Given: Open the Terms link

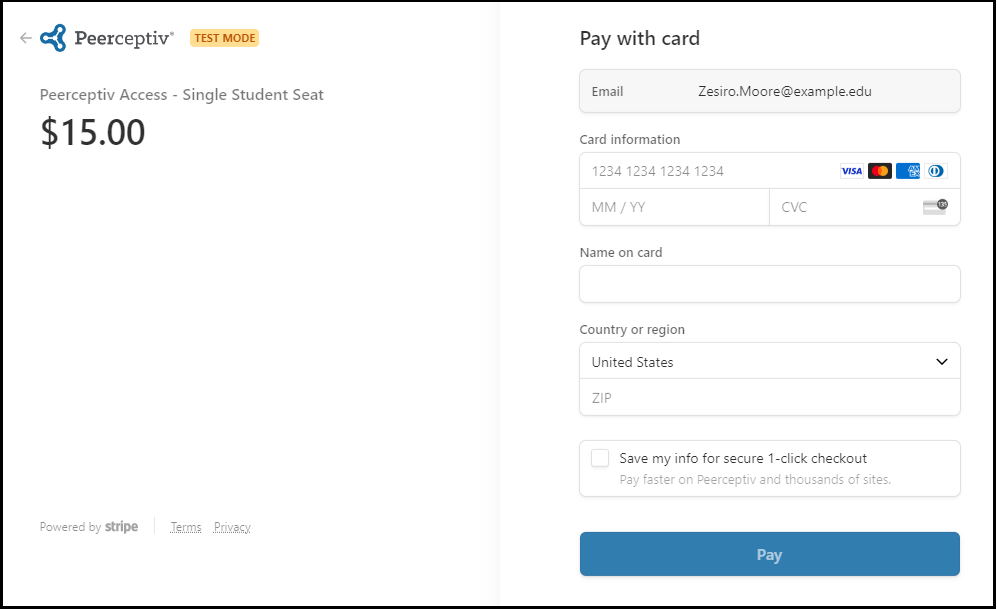Looking at the screenshot, I should point(186,527).
